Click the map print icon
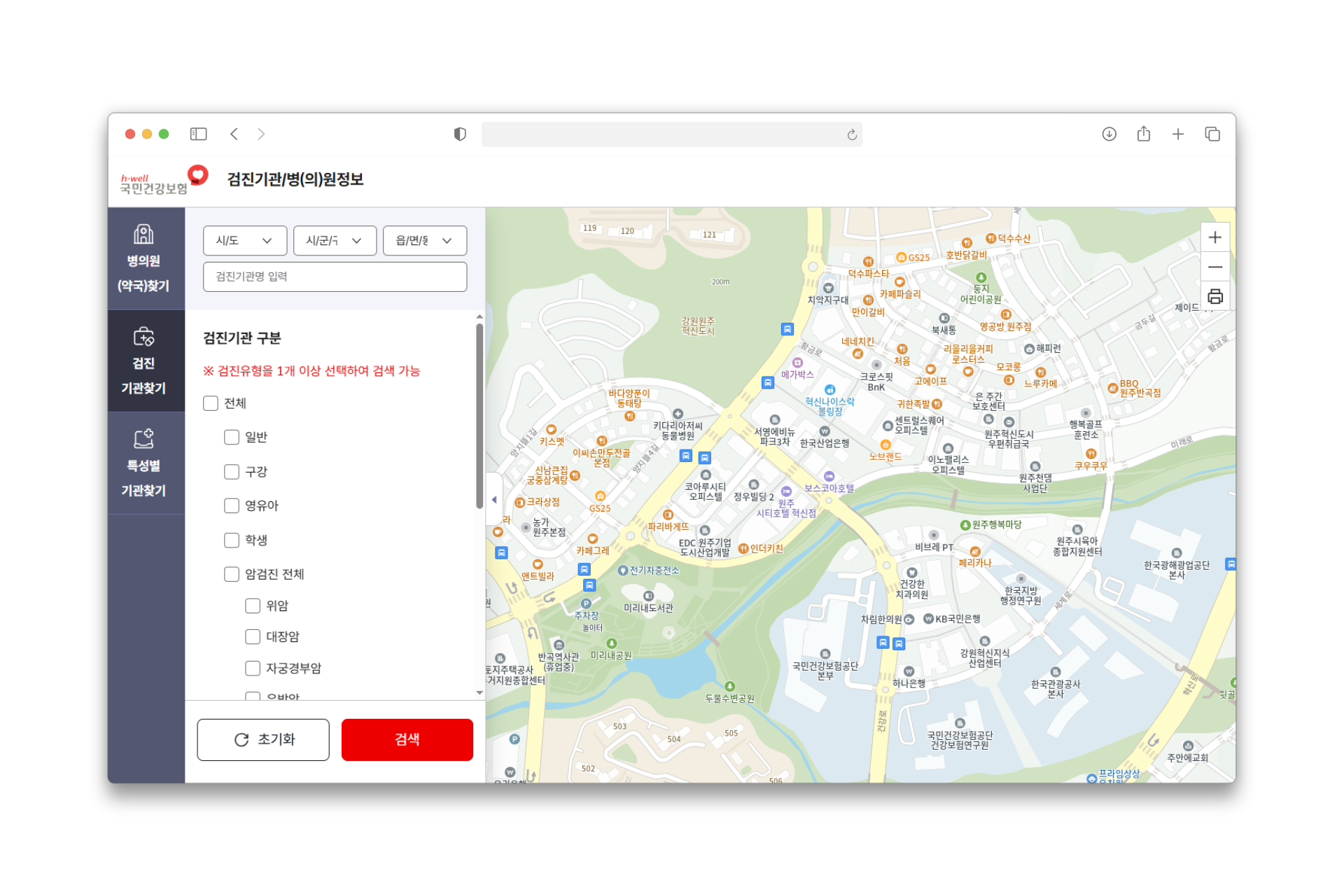 pos(1214,297)
